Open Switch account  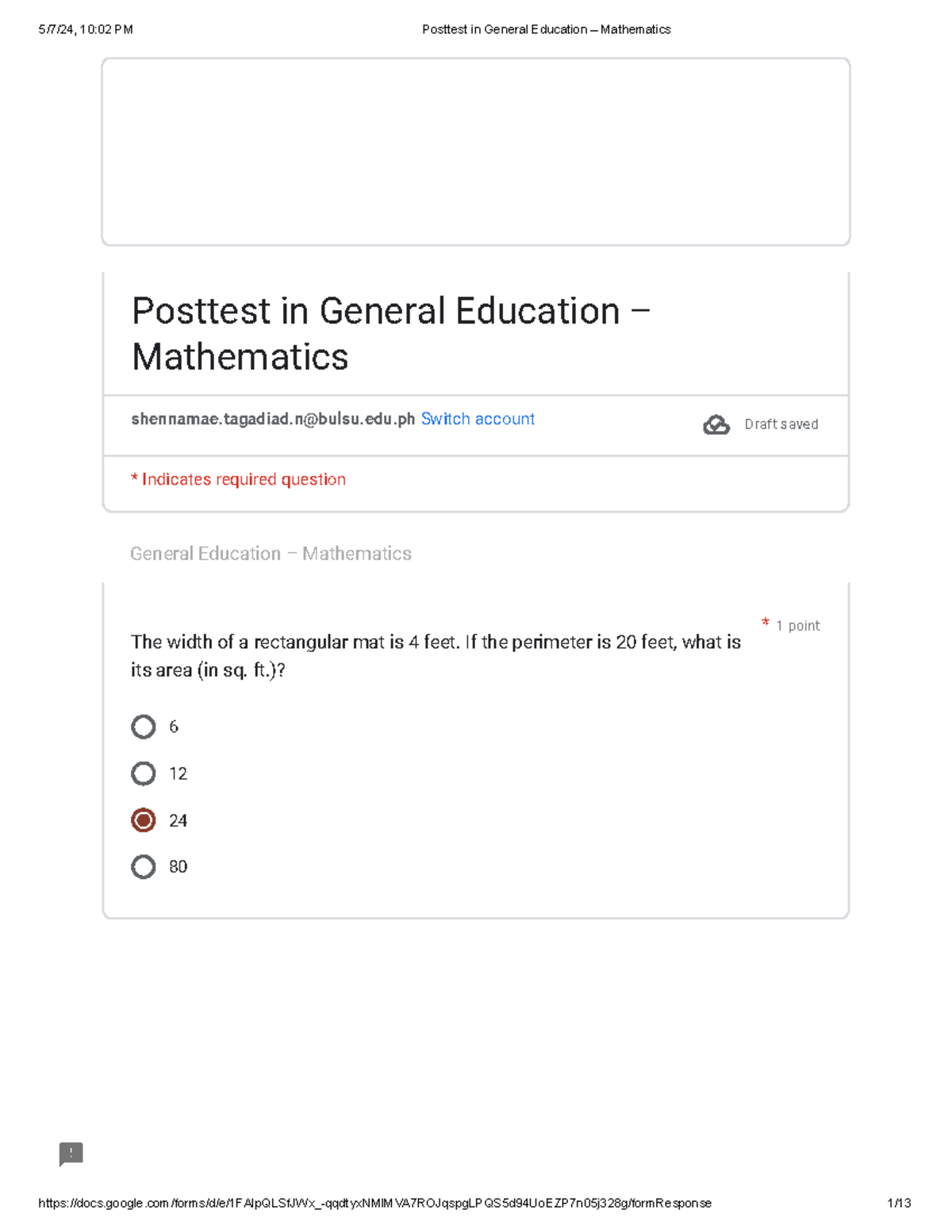(x=478, y=419)
